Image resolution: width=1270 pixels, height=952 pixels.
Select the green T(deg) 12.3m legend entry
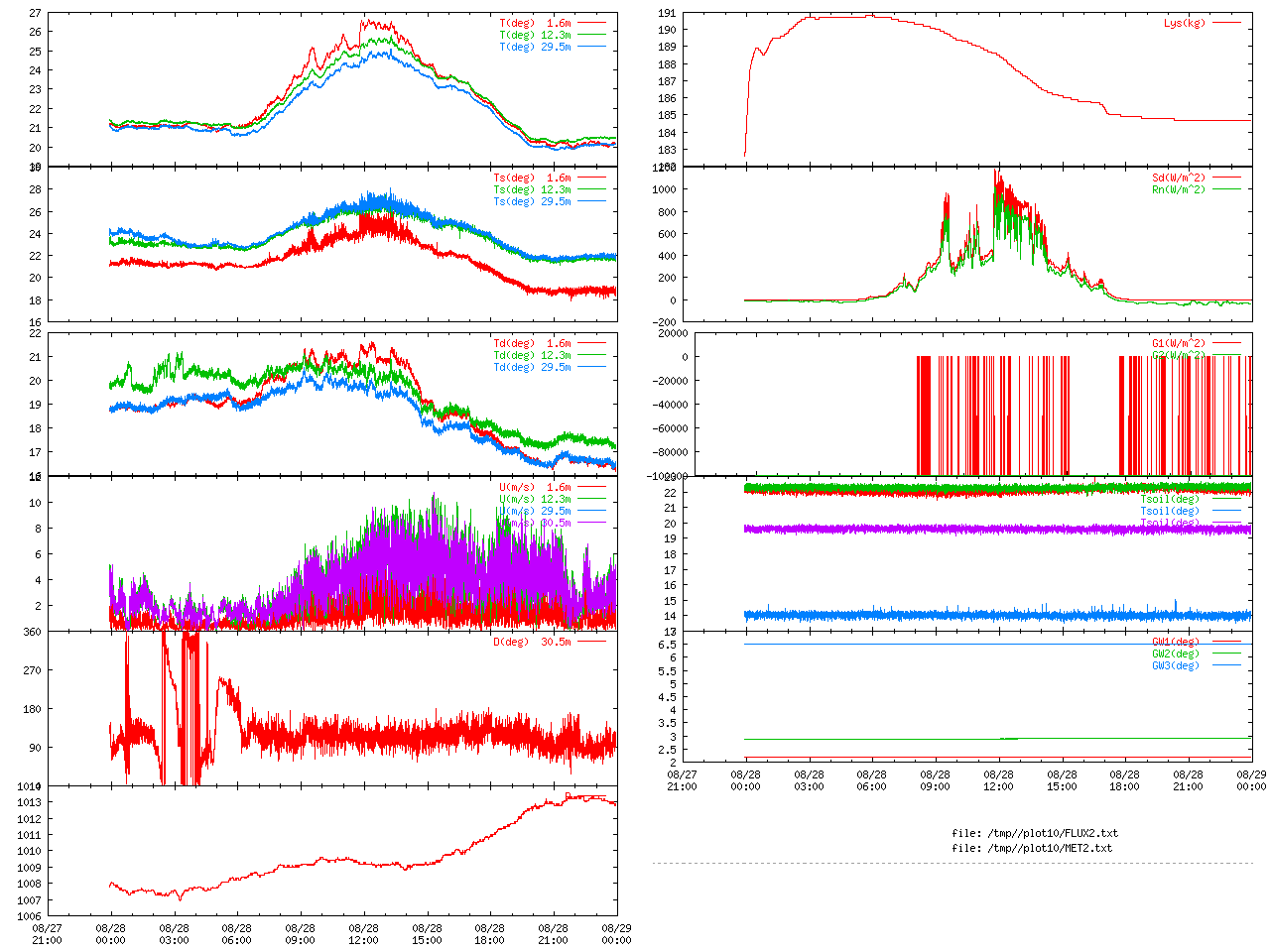tap(536, 35)
